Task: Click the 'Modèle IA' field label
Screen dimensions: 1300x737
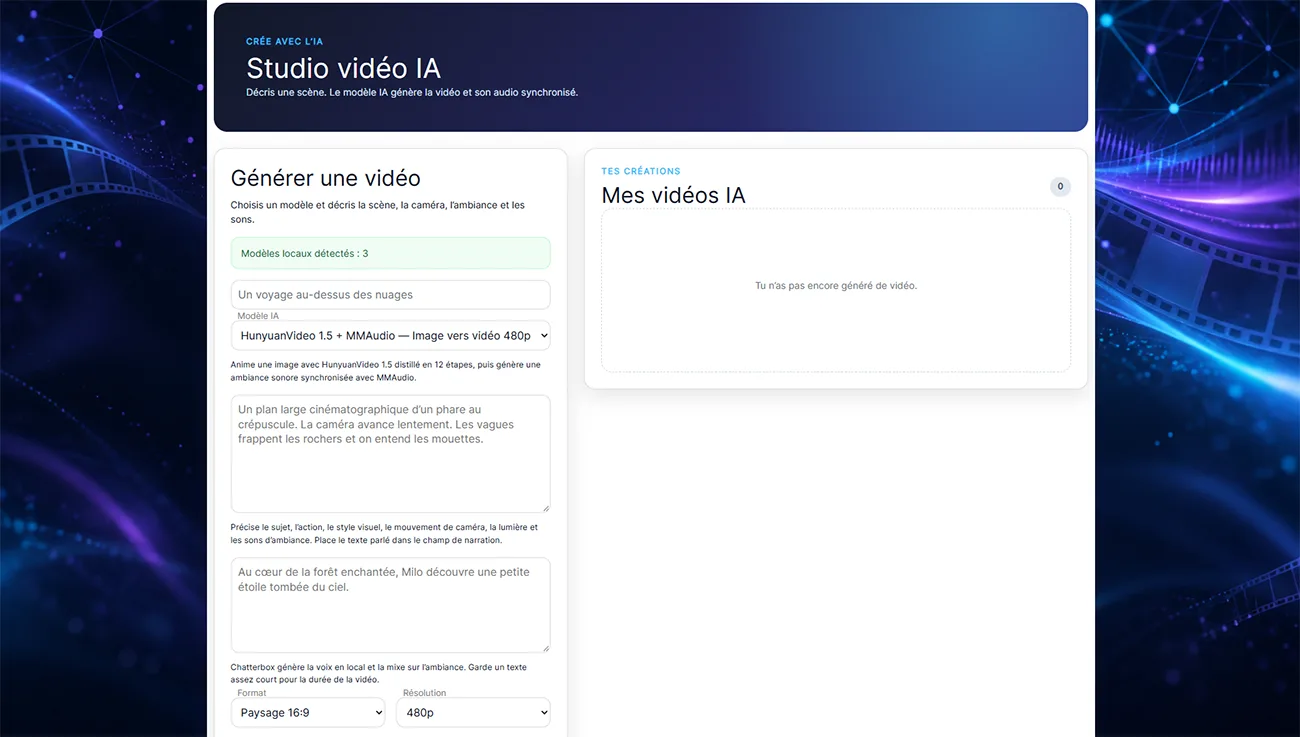Action: (258, 316)
